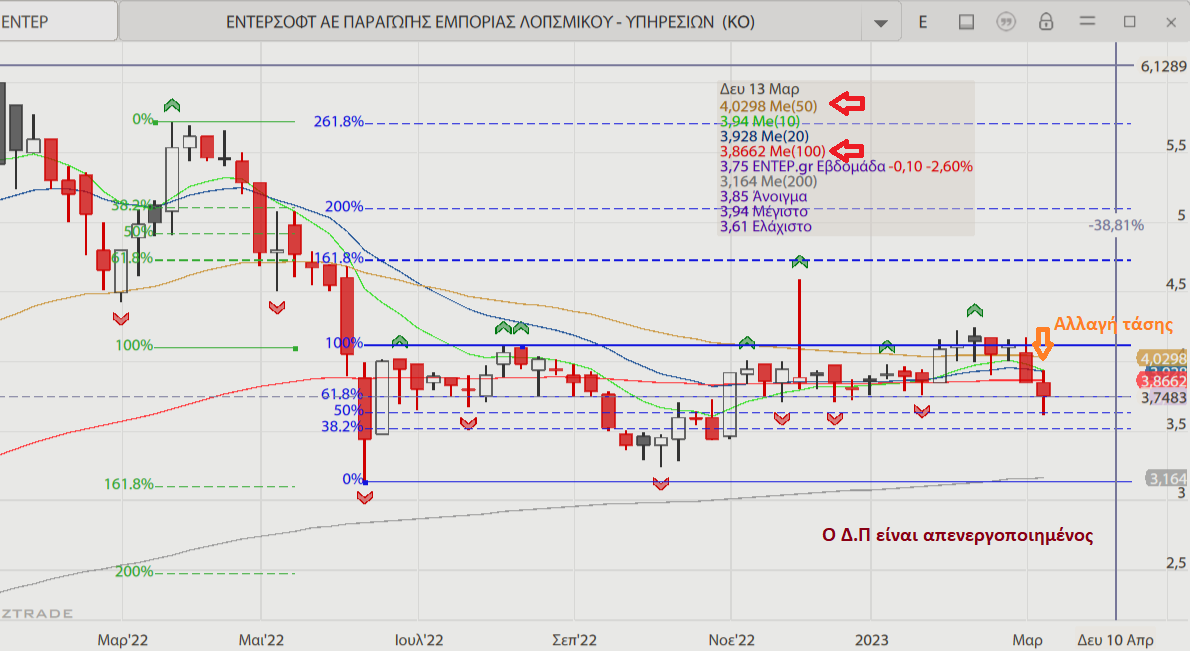The width and height of the screenshot is (1190, 651).
Task: Click the E button in the title bar
Action: point(923,22)
